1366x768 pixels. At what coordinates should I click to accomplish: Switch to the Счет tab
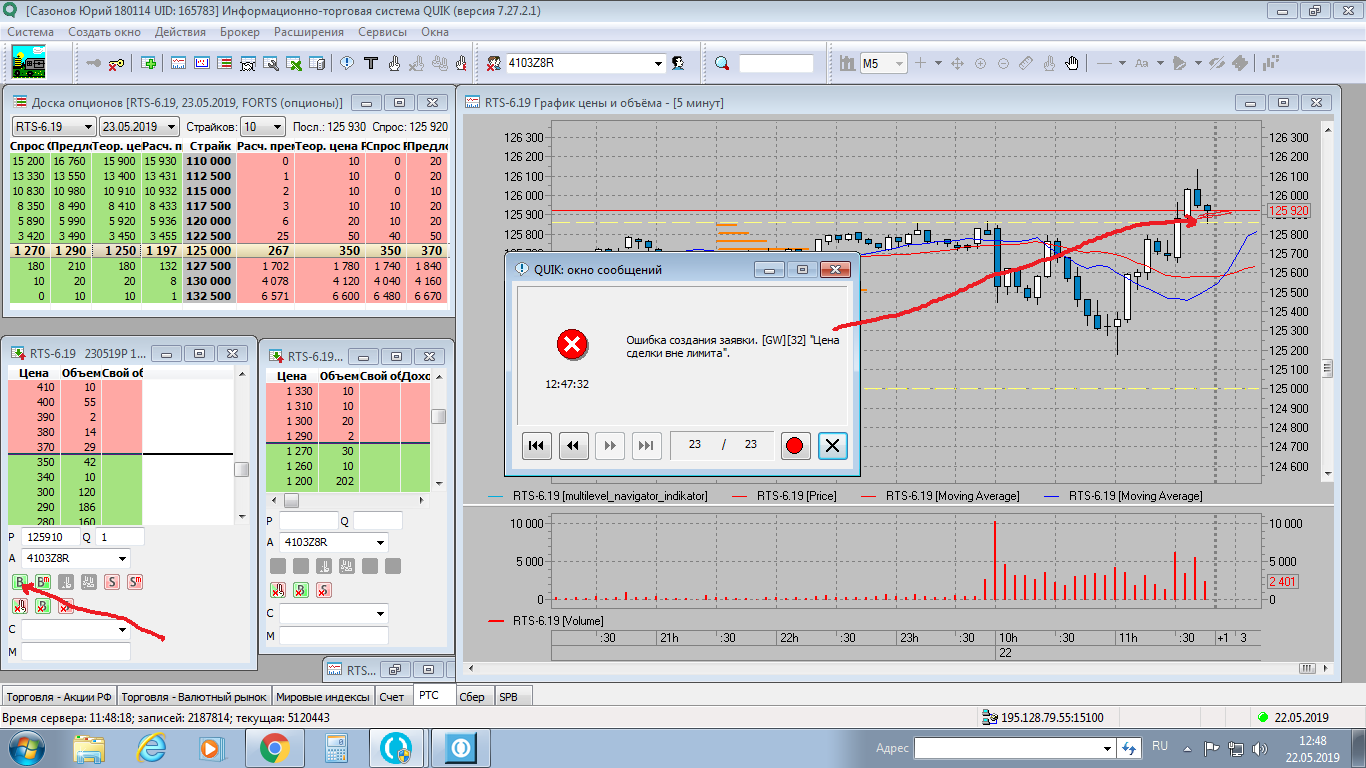coord(392,697)
